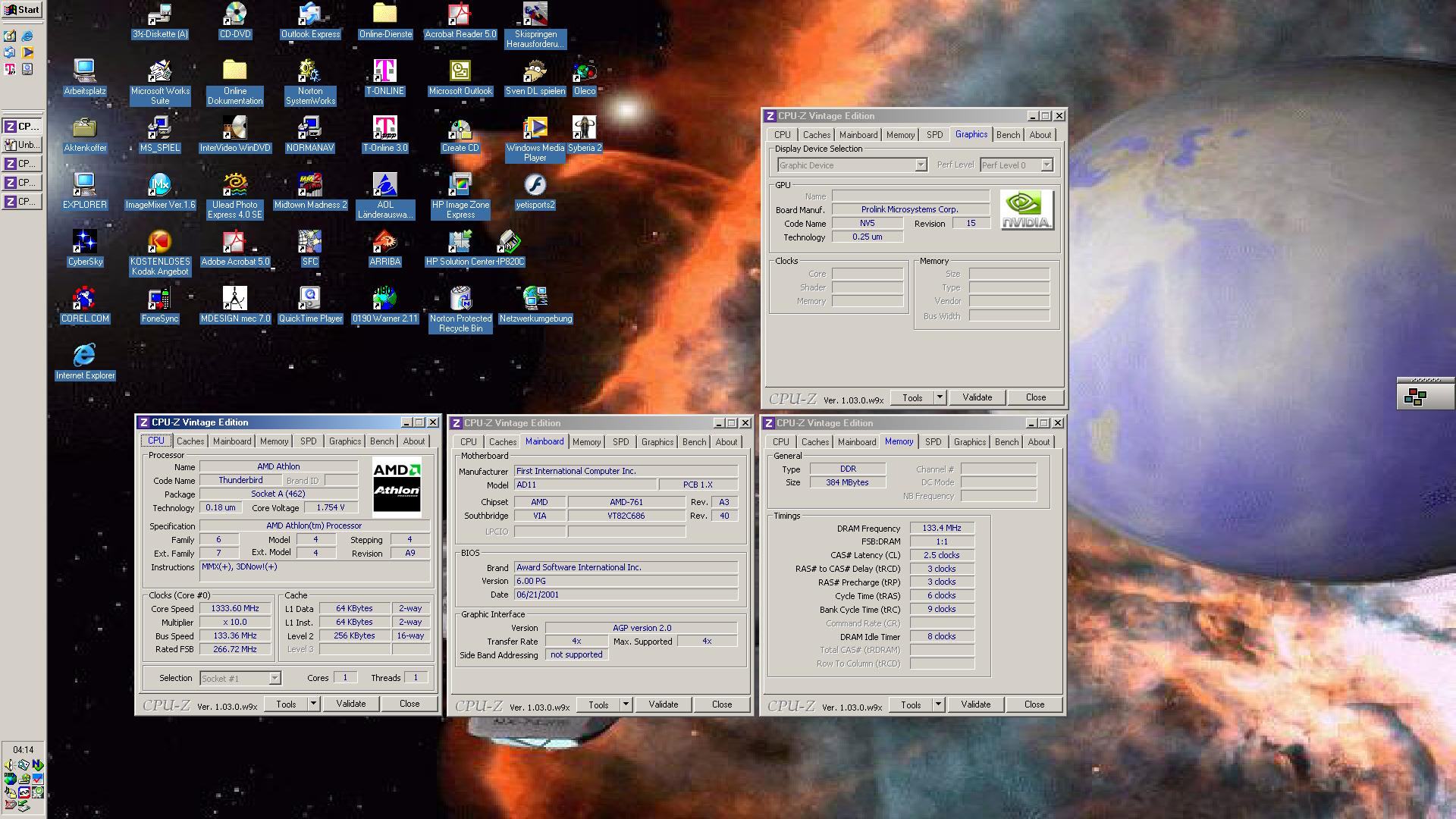Click the Start button on the taskbar

point(22,10)
